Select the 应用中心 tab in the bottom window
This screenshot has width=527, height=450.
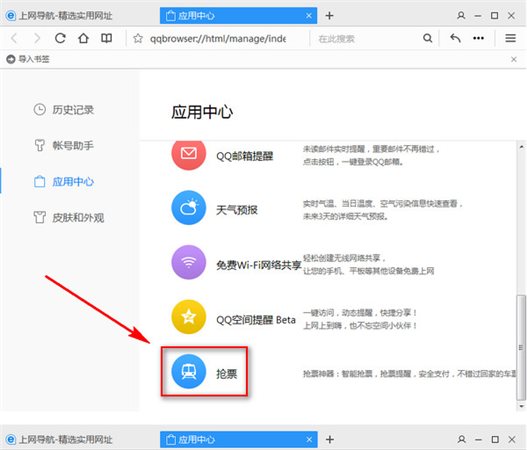pos(239,440)
